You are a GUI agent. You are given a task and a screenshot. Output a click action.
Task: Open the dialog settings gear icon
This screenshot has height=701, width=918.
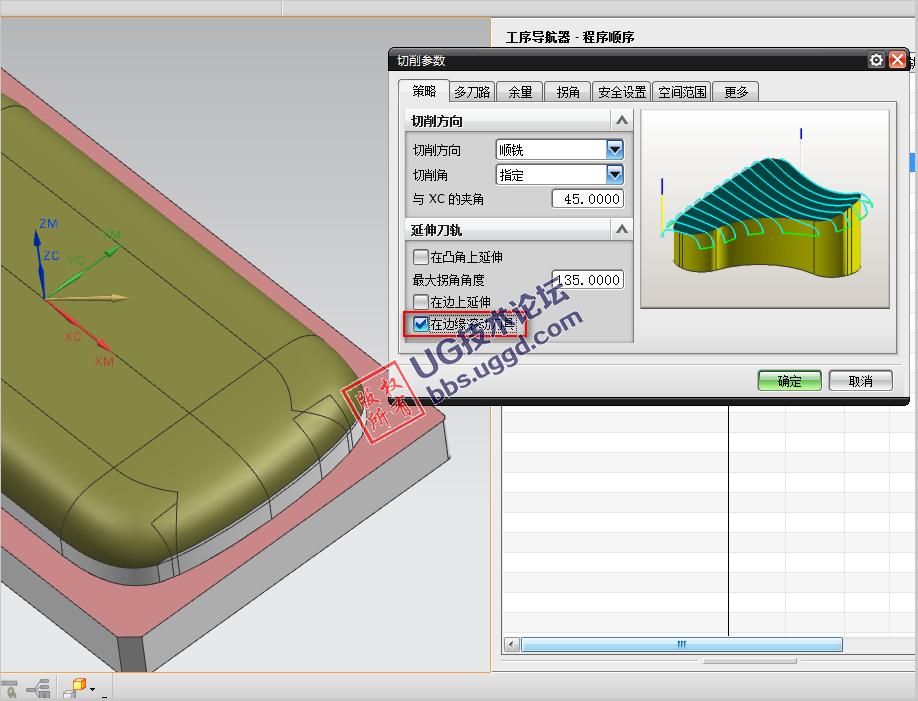876,60
